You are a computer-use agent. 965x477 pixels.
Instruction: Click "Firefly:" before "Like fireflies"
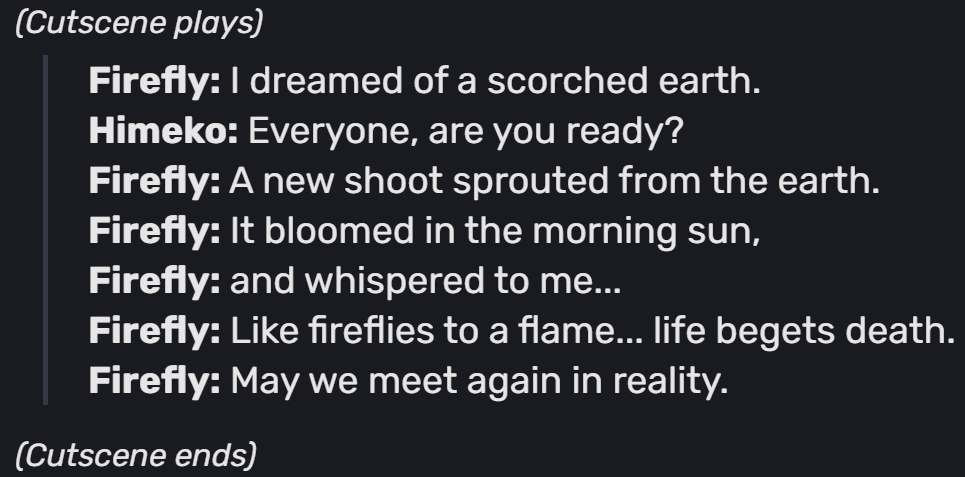pyautogui.click(x=155, y=336)
